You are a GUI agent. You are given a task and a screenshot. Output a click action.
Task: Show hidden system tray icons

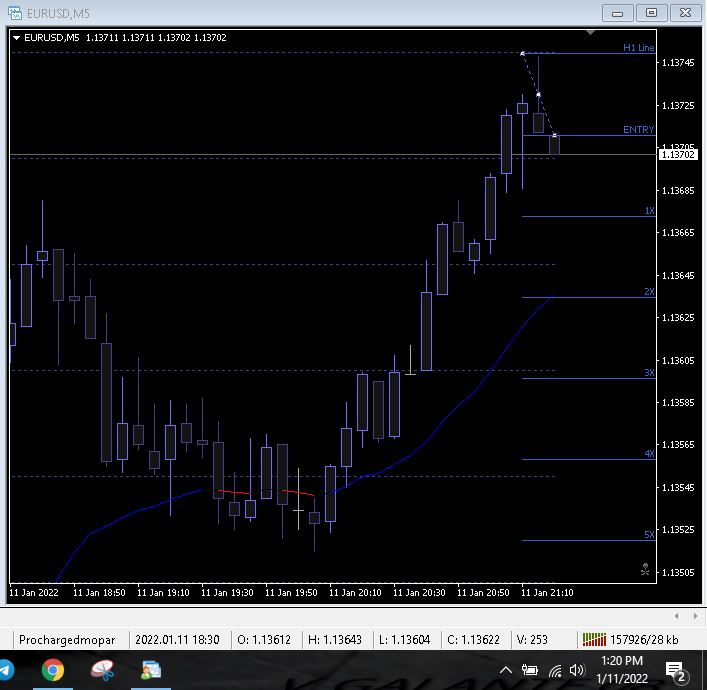tap(506, 671)
